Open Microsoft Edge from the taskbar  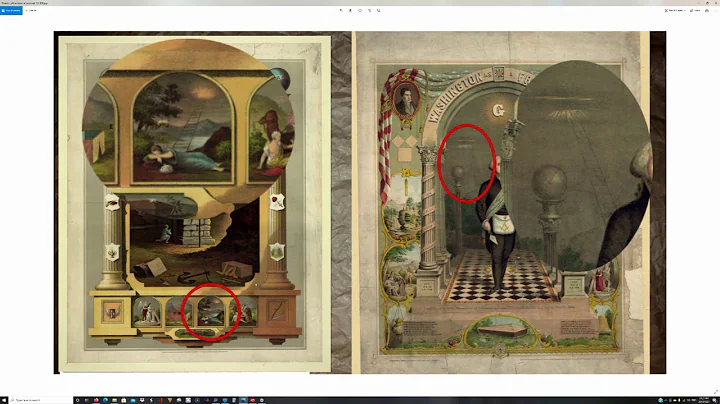pyautogui.click(x=105, y=400)
